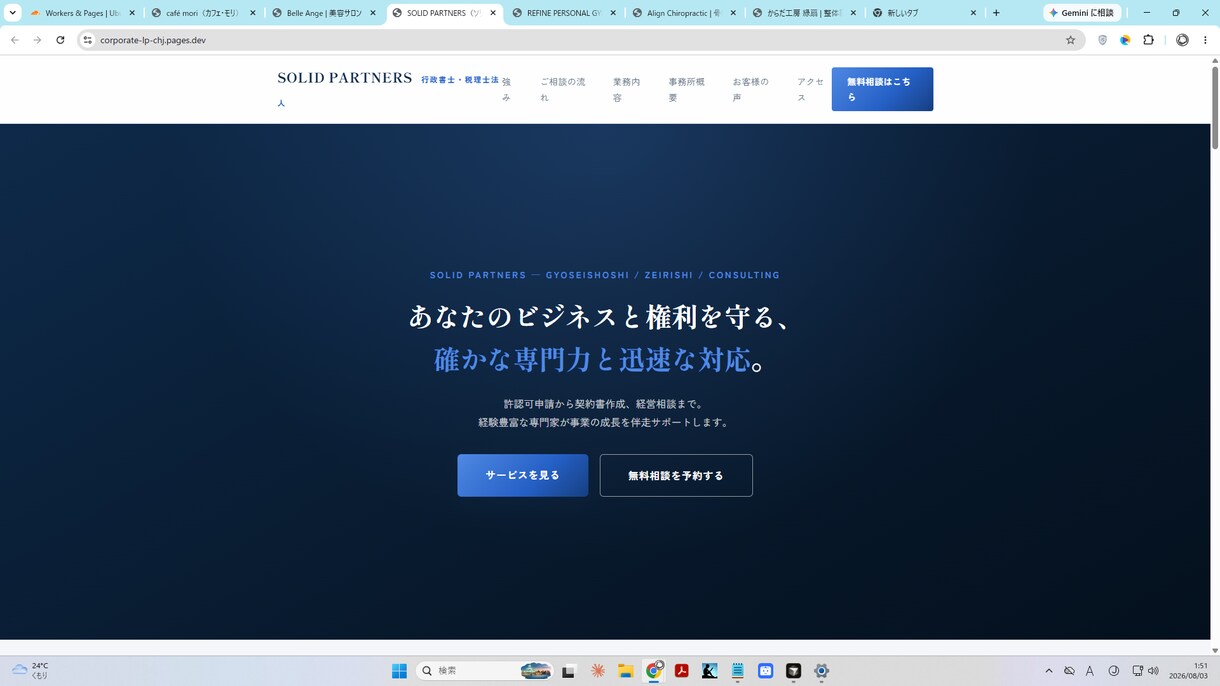
Task: Click the SOLID PARTNERS site logo
Action: tap(345, 78)
